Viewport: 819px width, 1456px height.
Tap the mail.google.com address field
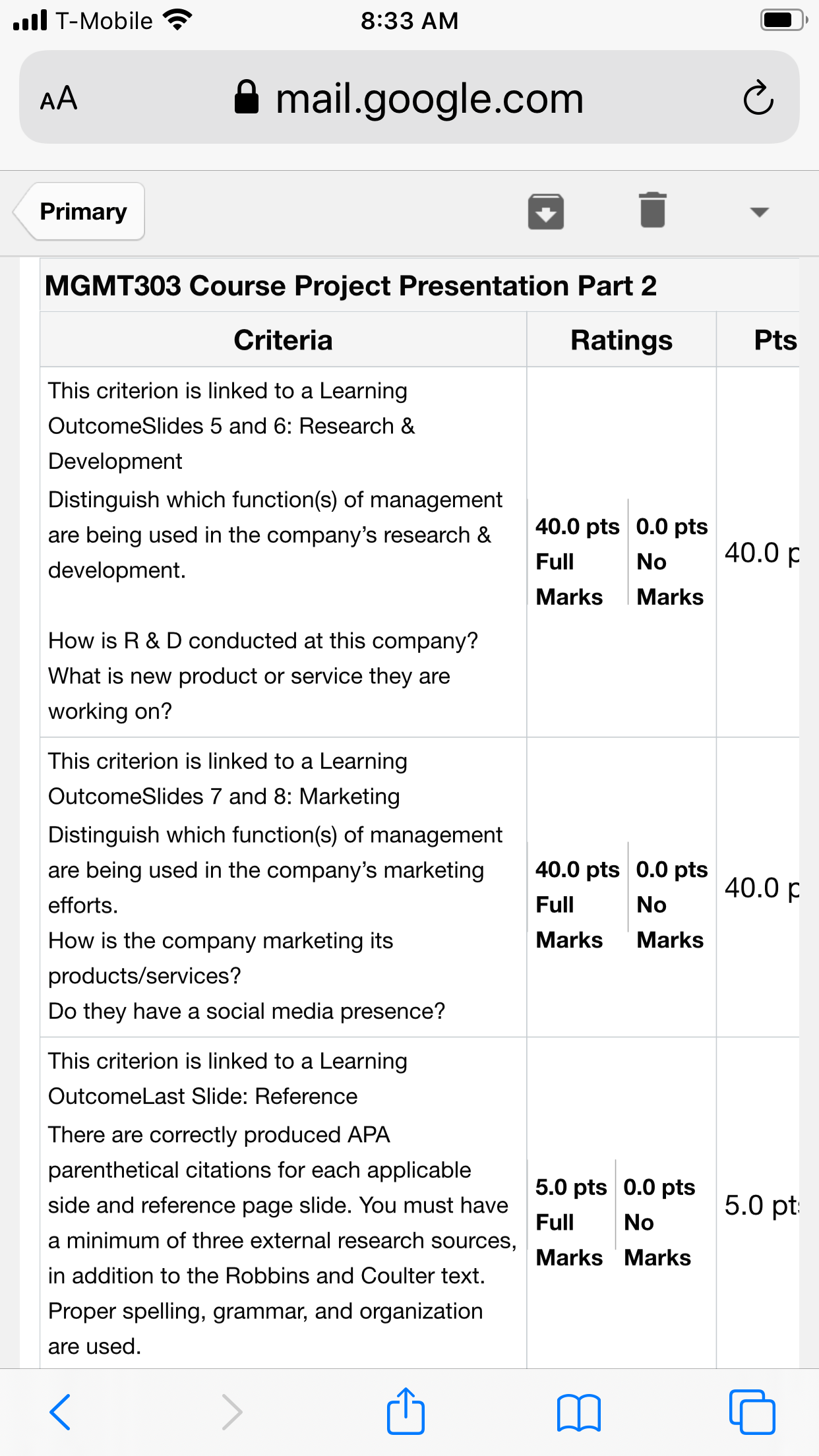tap(409, 97)
